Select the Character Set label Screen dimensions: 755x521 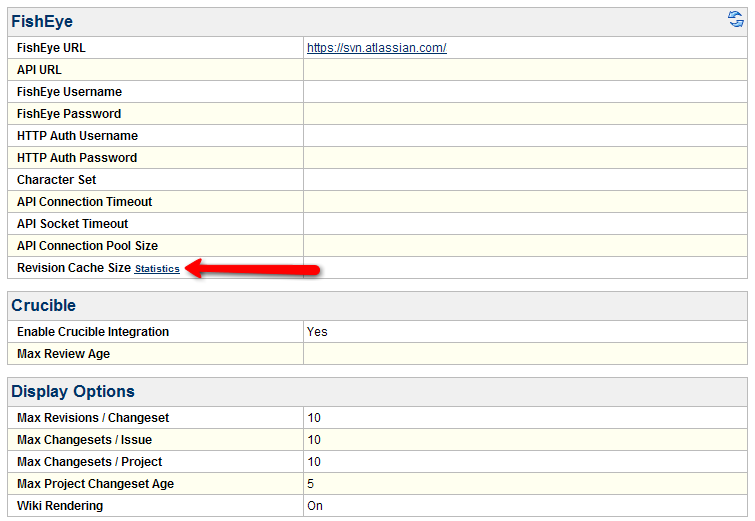tap(56, 180)
